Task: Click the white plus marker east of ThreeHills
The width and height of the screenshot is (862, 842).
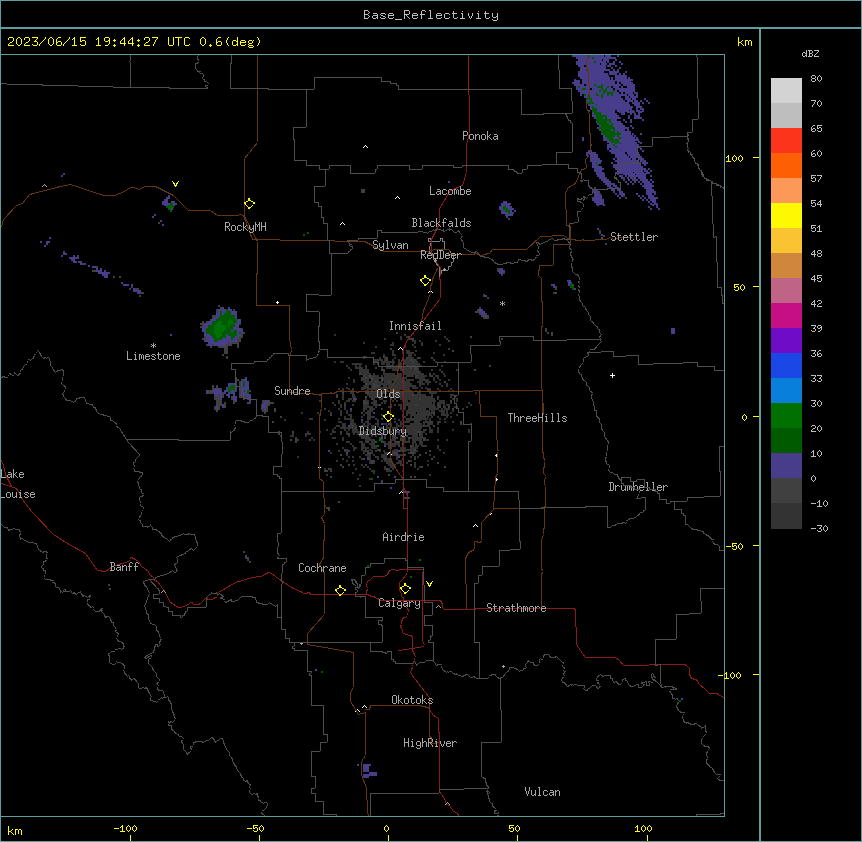Action: coord(612,375)
